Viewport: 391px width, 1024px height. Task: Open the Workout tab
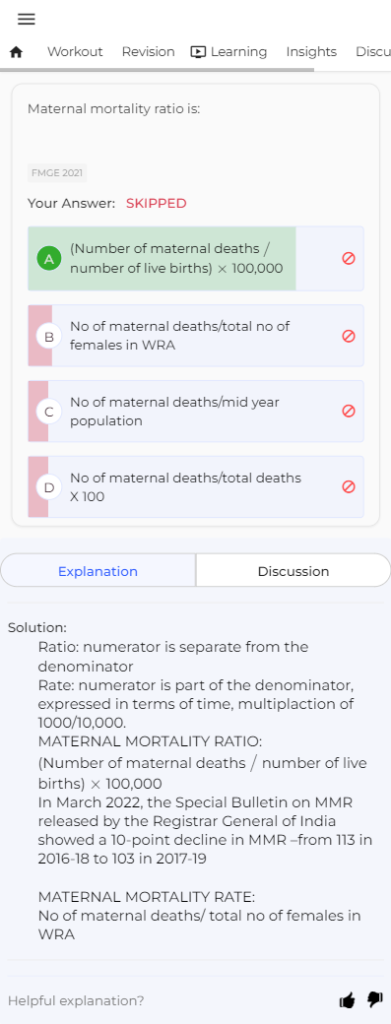coord(75,52)
